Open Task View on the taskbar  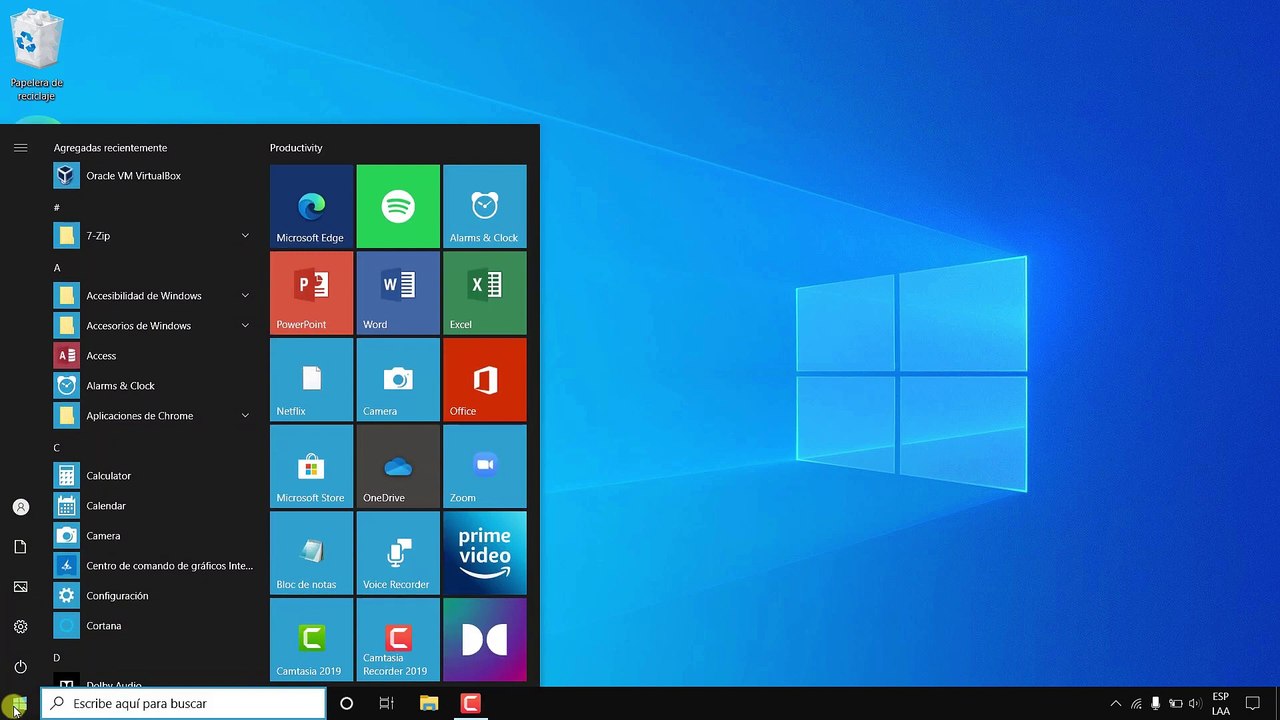tap(386, 704)
